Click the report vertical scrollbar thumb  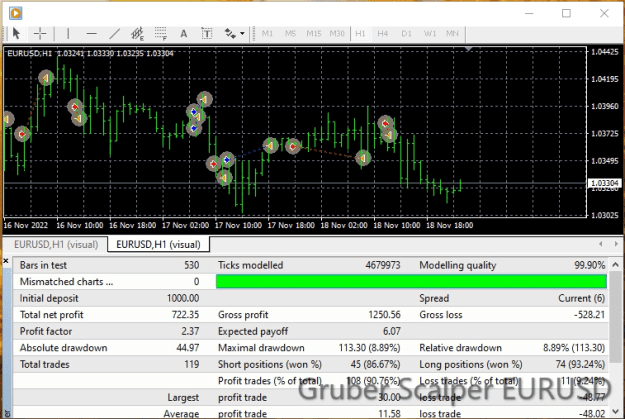point(615,315)
